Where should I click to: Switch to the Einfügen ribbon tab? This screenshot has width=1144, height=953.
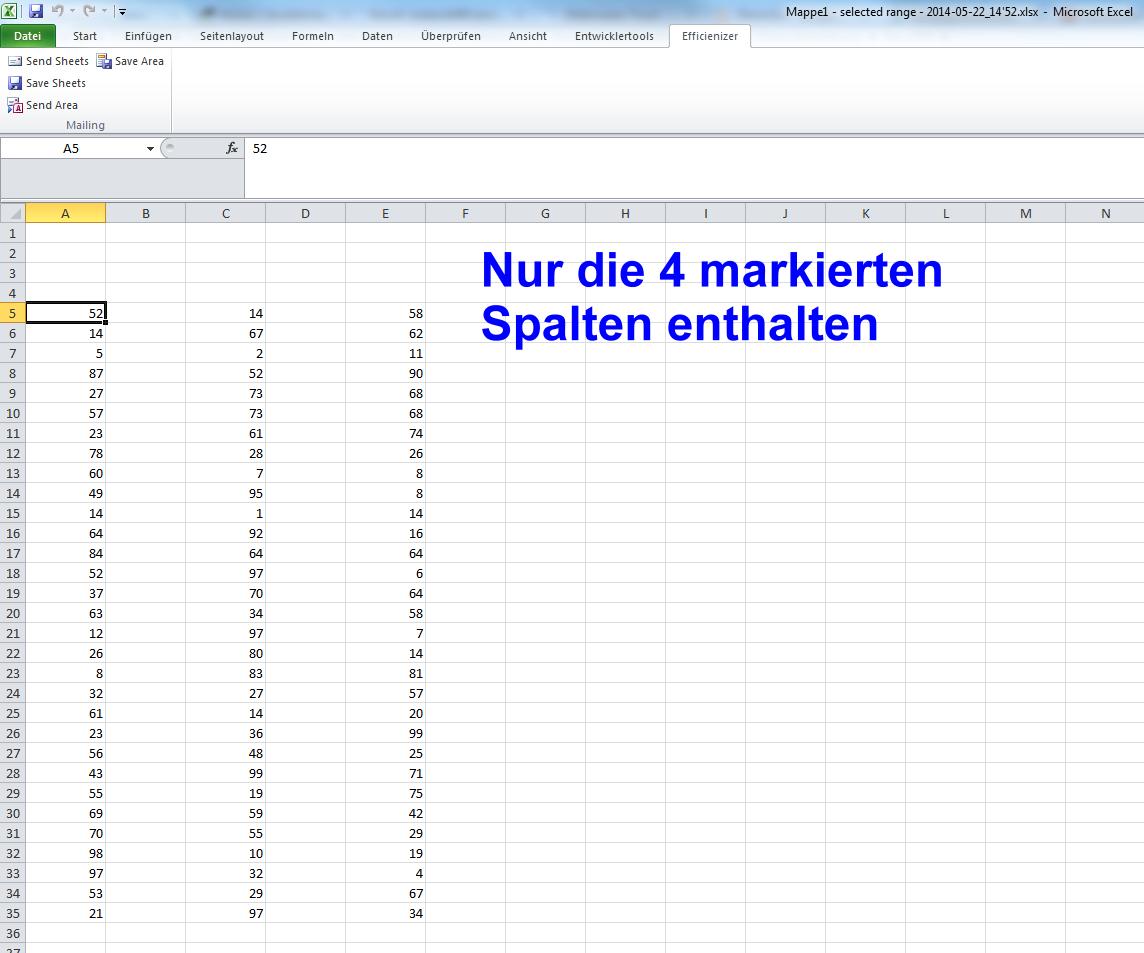pos(148,36)
